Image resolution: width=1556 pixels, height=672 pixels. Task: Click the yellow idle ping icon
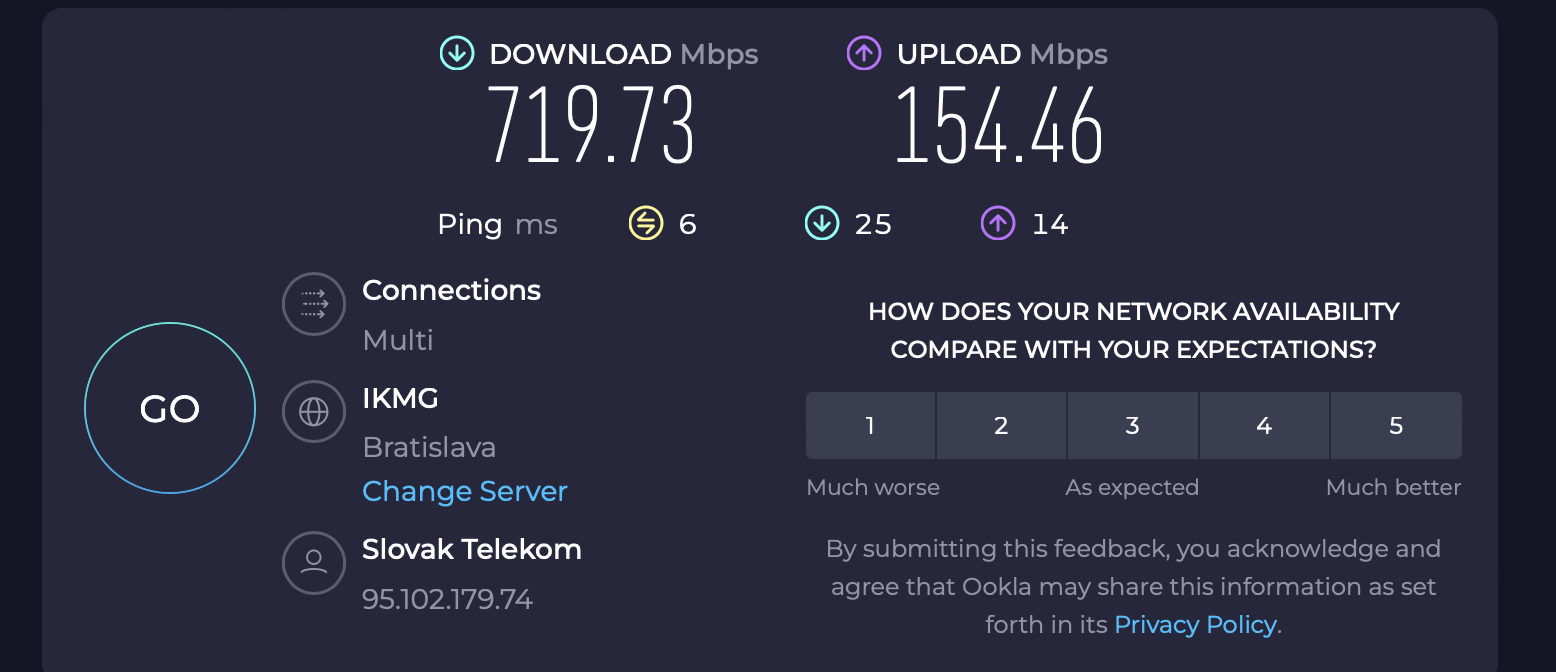coord(646,224)
